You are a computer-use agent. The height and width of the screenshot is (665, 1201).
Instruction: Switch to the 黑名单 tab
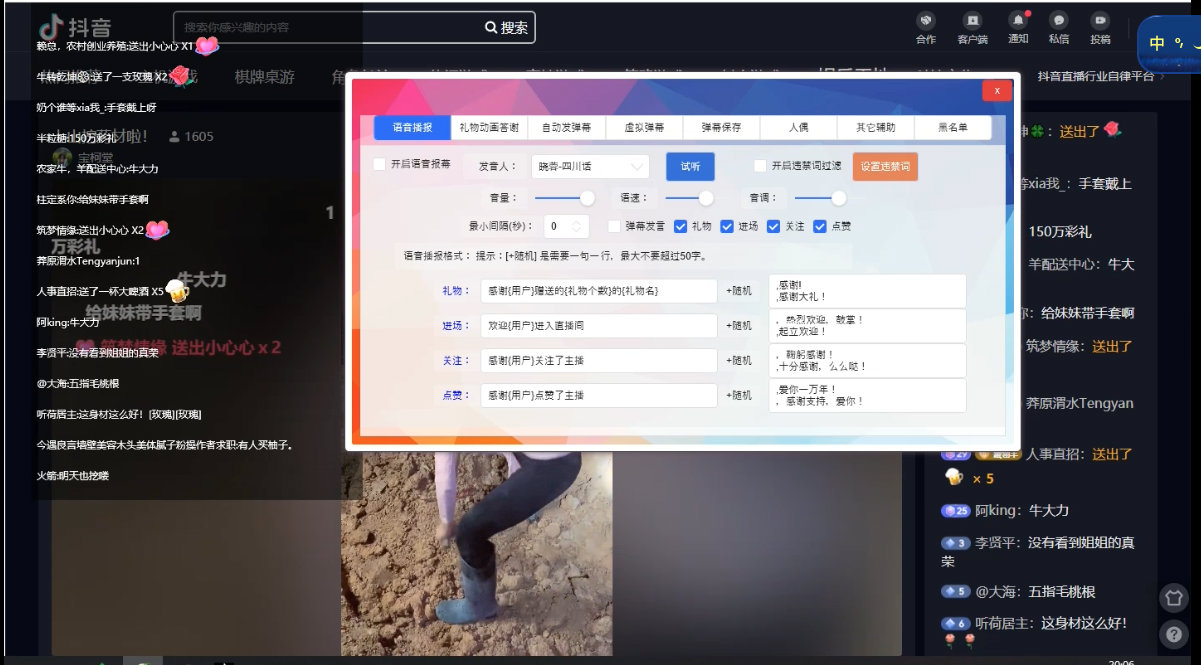[953, 128]
